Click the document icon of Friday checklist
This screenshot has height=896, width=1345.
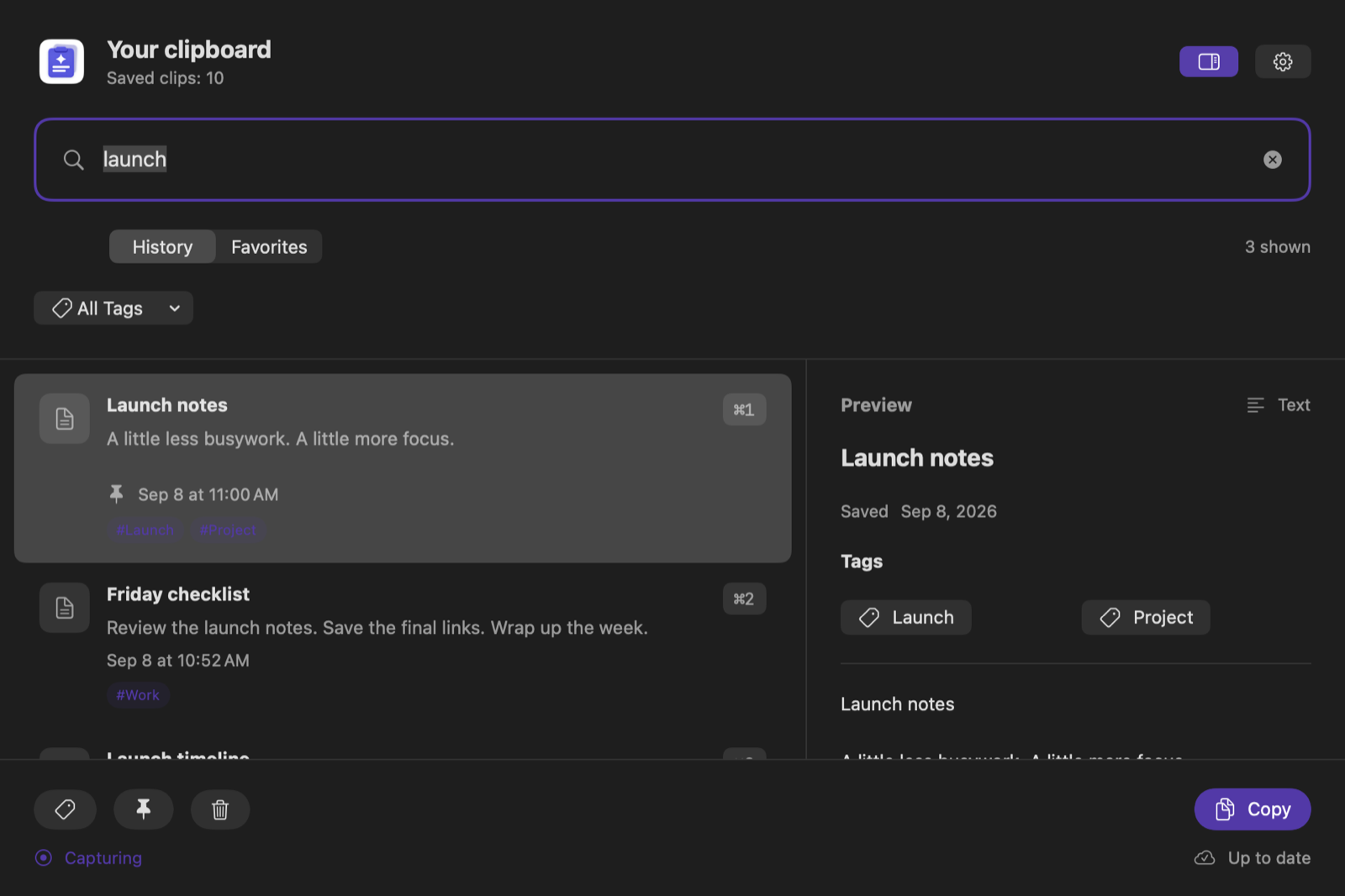[x=65, y=608]
